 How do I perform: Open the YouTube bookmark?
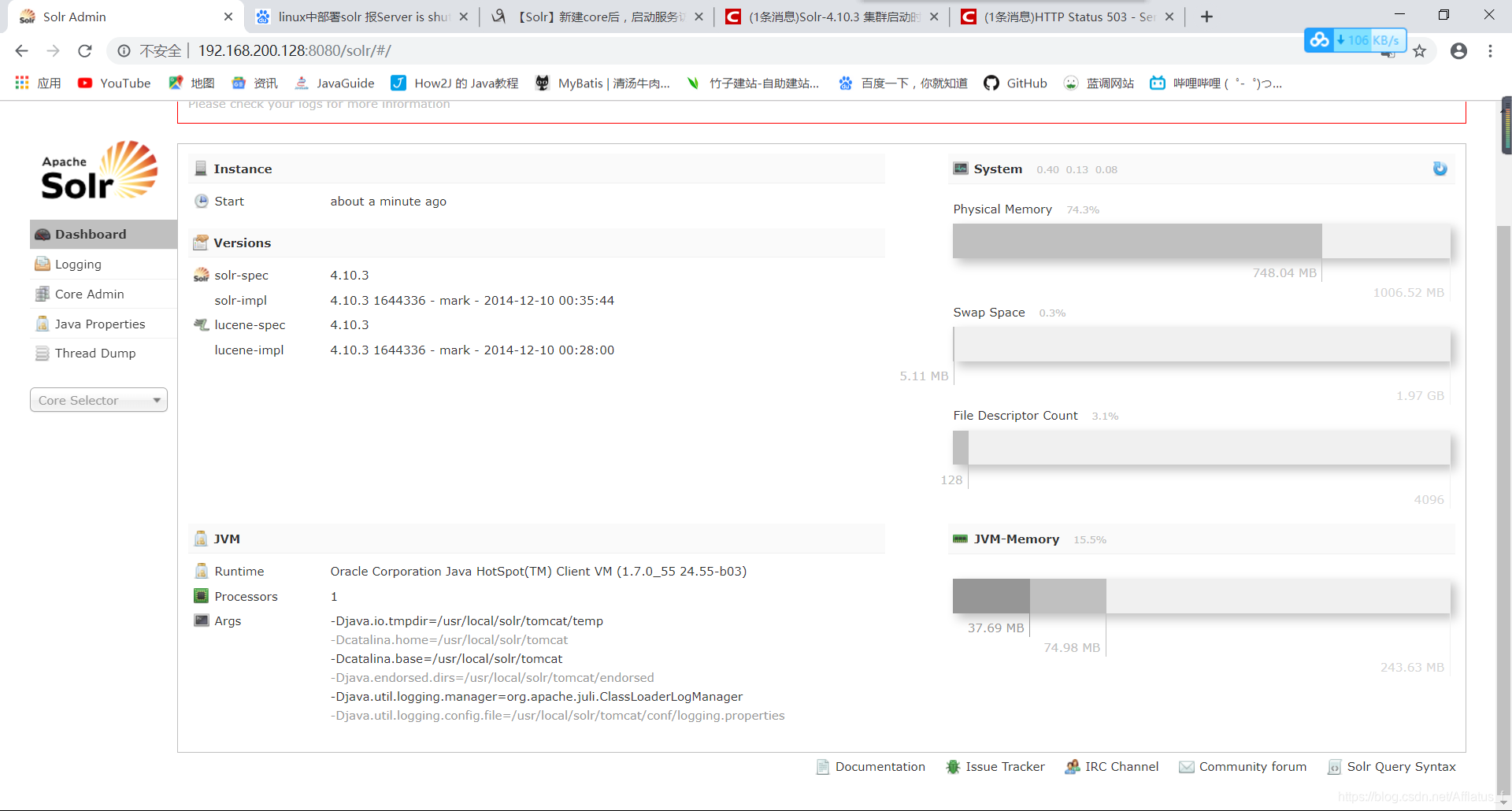[x=114, y=83]
